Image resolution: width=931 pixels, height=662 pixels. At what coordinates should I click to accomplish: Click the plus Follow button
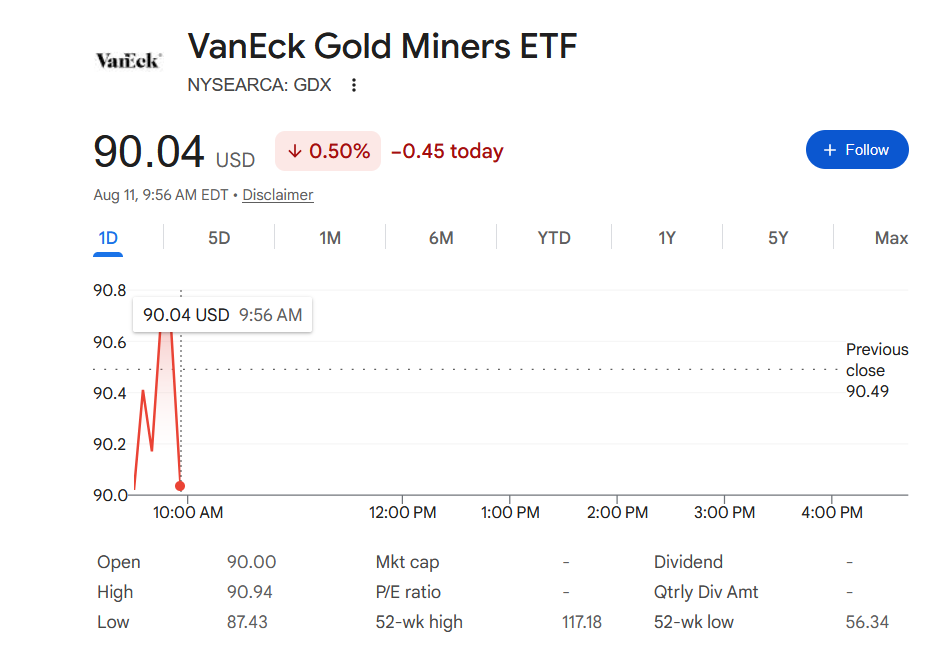tap(857, 150)
